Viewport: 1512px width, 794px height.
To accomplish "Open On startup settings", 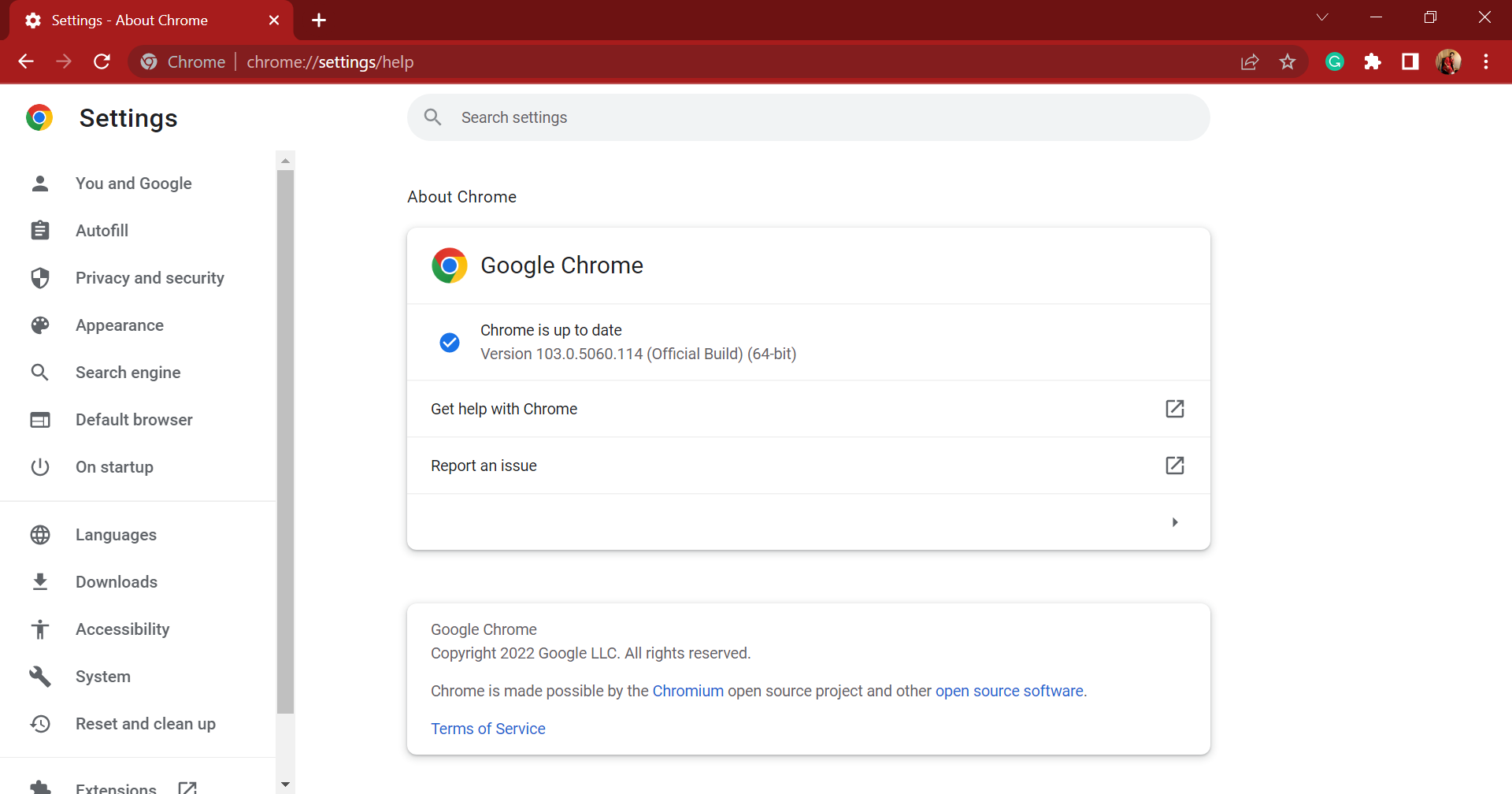I will 114,467.
